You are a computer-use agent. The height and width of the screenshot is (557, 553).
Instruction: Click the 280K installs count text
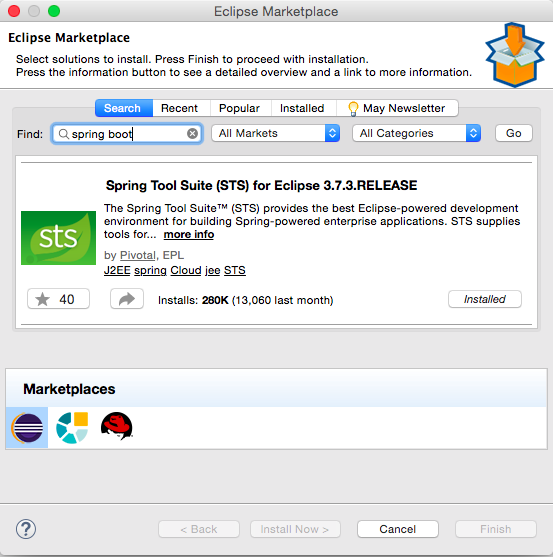(215, 300)
